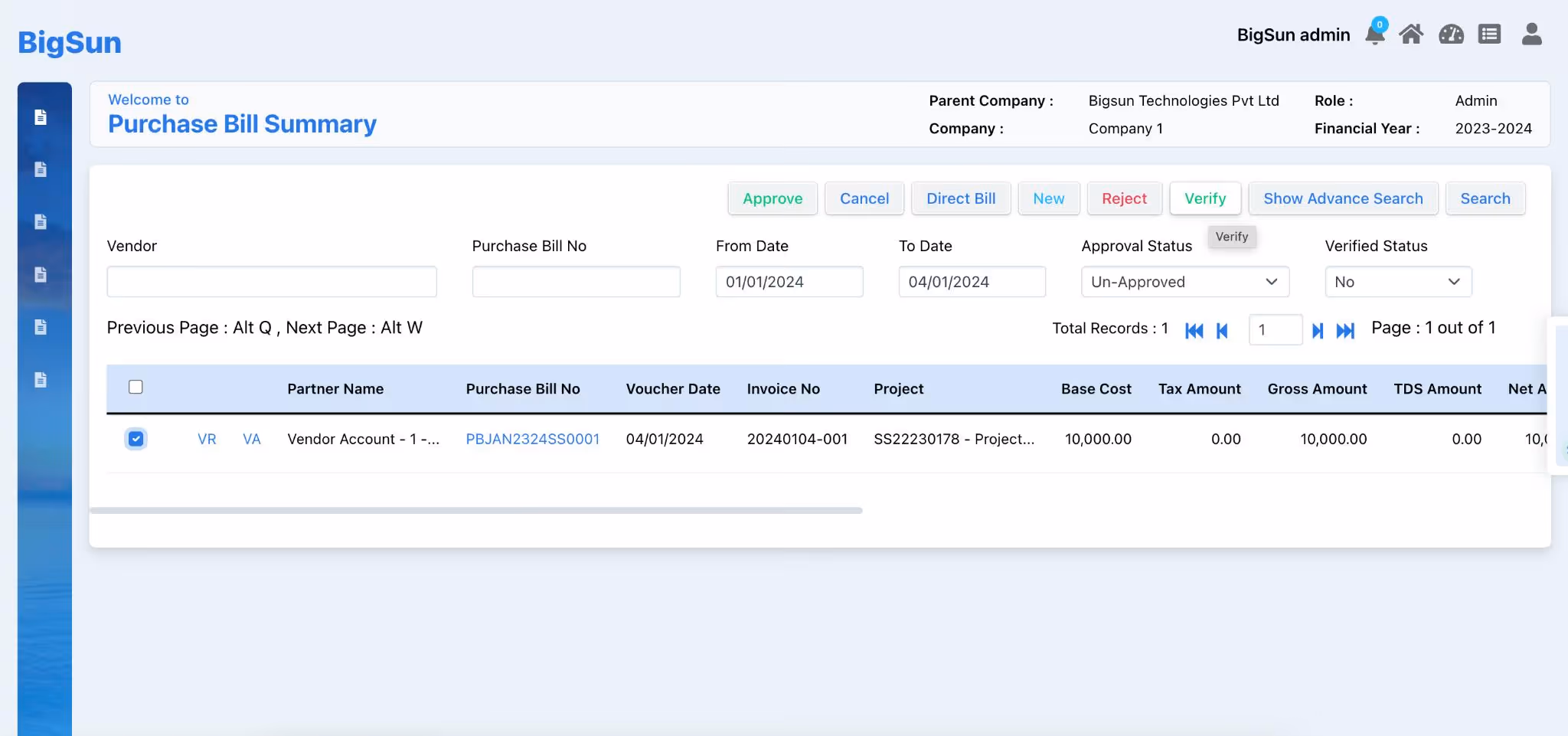Go to home via house icon

tap(1411, 34)
